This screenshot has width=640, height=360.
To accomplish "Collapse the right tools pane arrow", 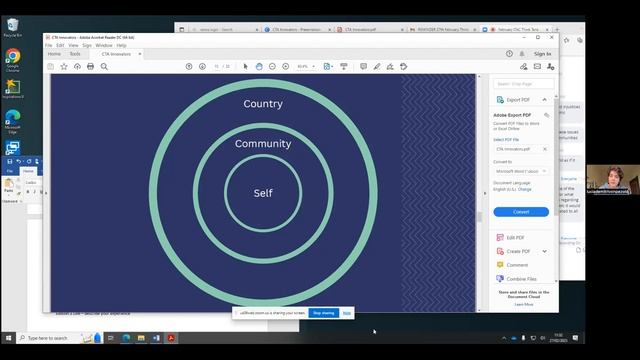I will pyautogui.click(x=485, y=193).
